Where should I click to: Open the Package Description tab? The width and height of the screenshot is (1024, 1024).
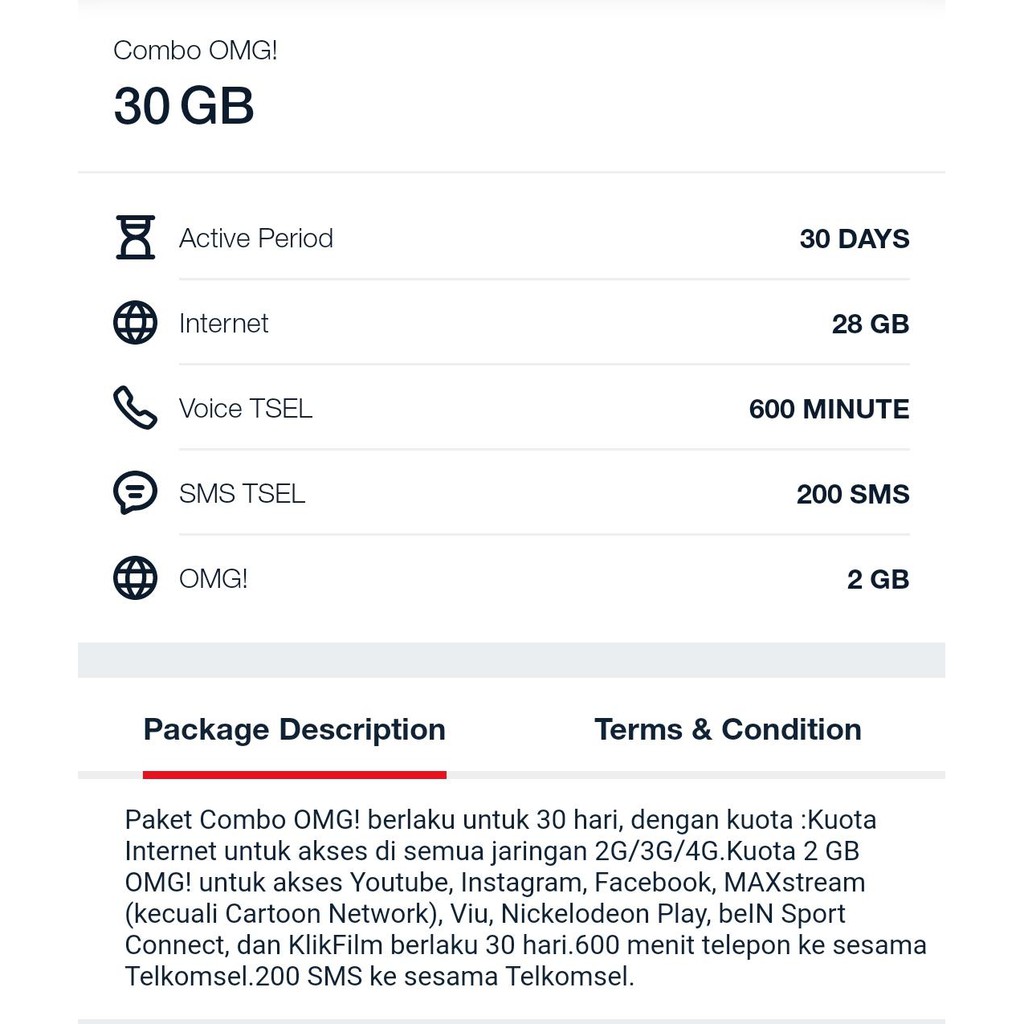293,729
